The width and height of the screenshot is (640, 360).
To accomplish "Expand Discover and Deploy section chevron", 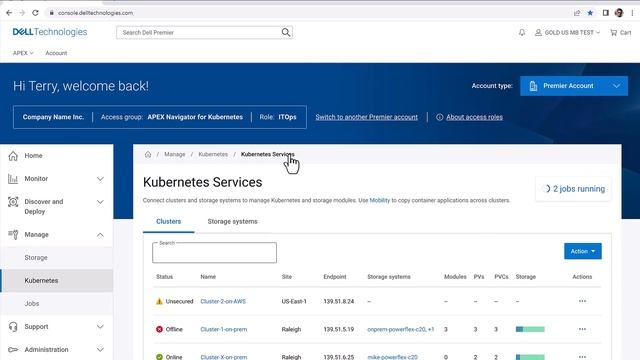I will [100, 202].
